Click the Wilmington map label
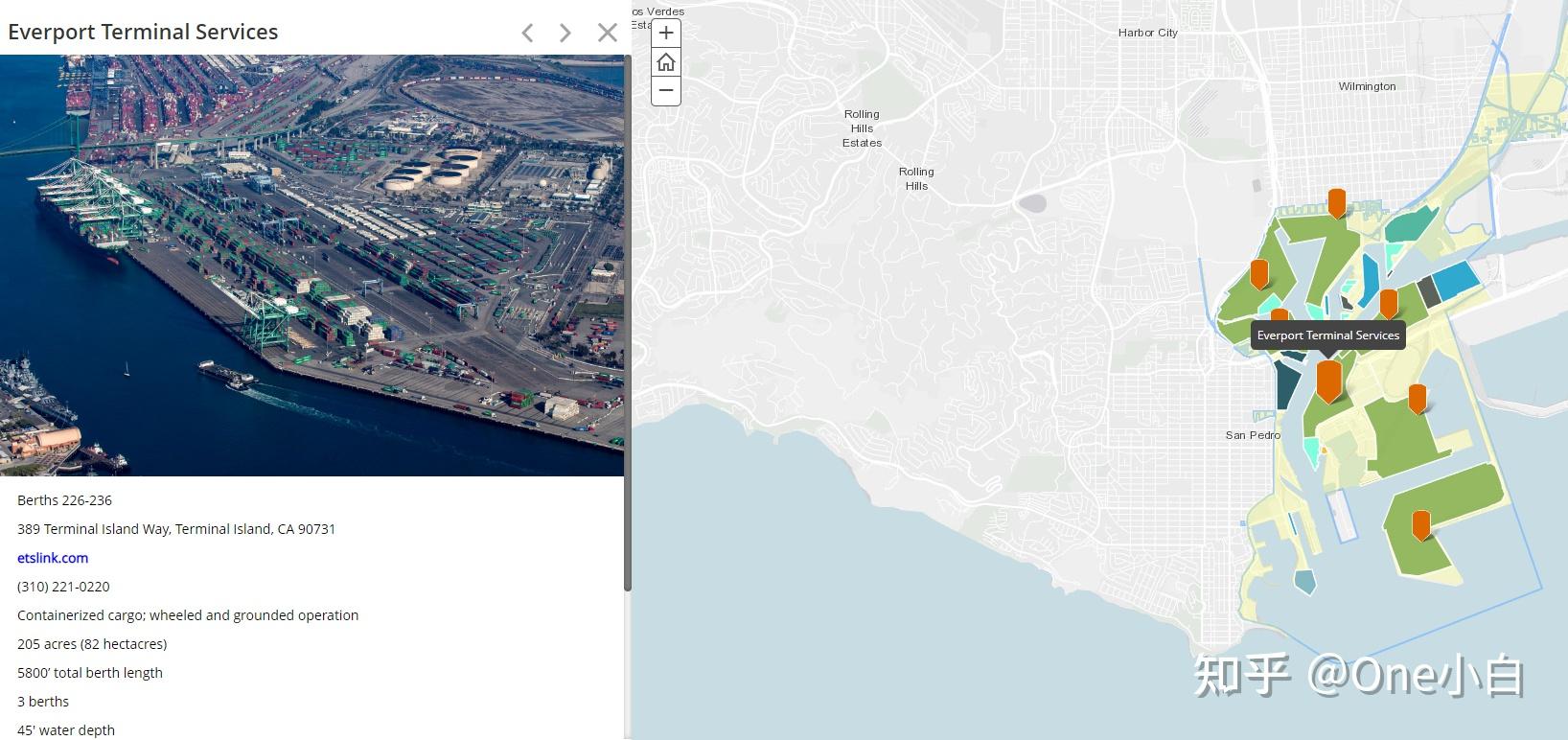The height and width of the screenshot is (740, 1568). tap(1368, 86)
